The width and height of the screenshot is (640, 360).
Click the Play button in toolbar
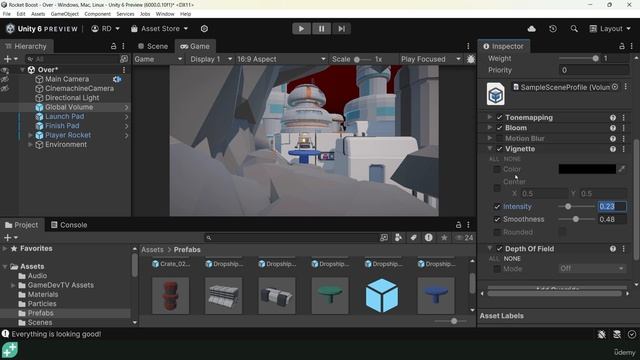[301, 29]
